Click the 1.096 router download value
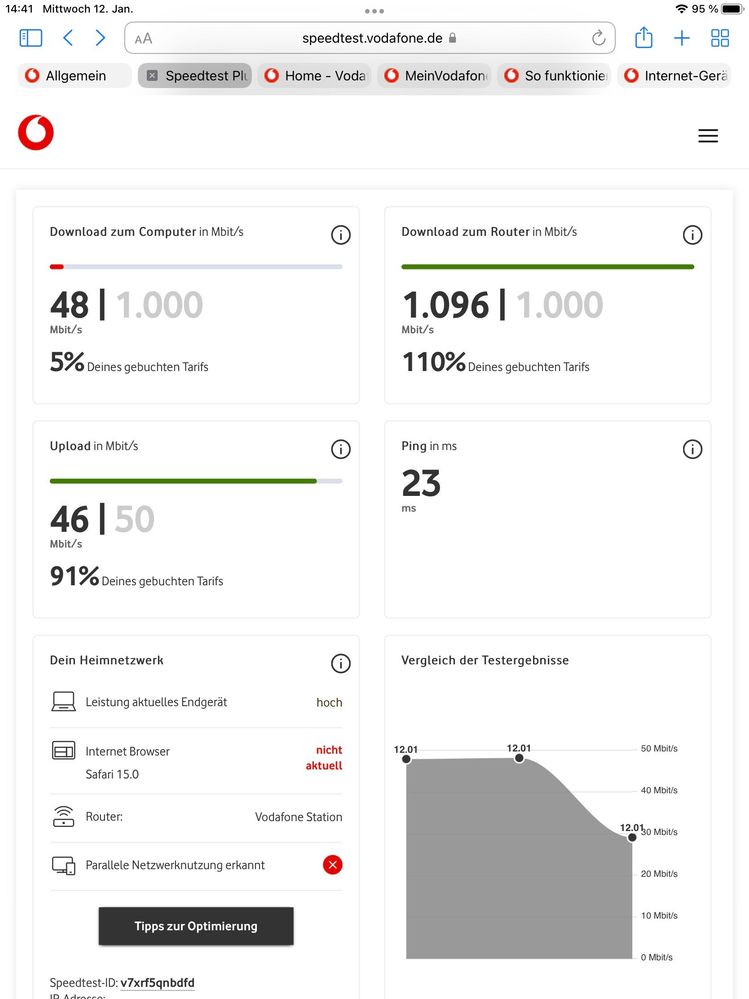Image resolution: width=749 pixels, height=999 pixels. pos(445,305)
